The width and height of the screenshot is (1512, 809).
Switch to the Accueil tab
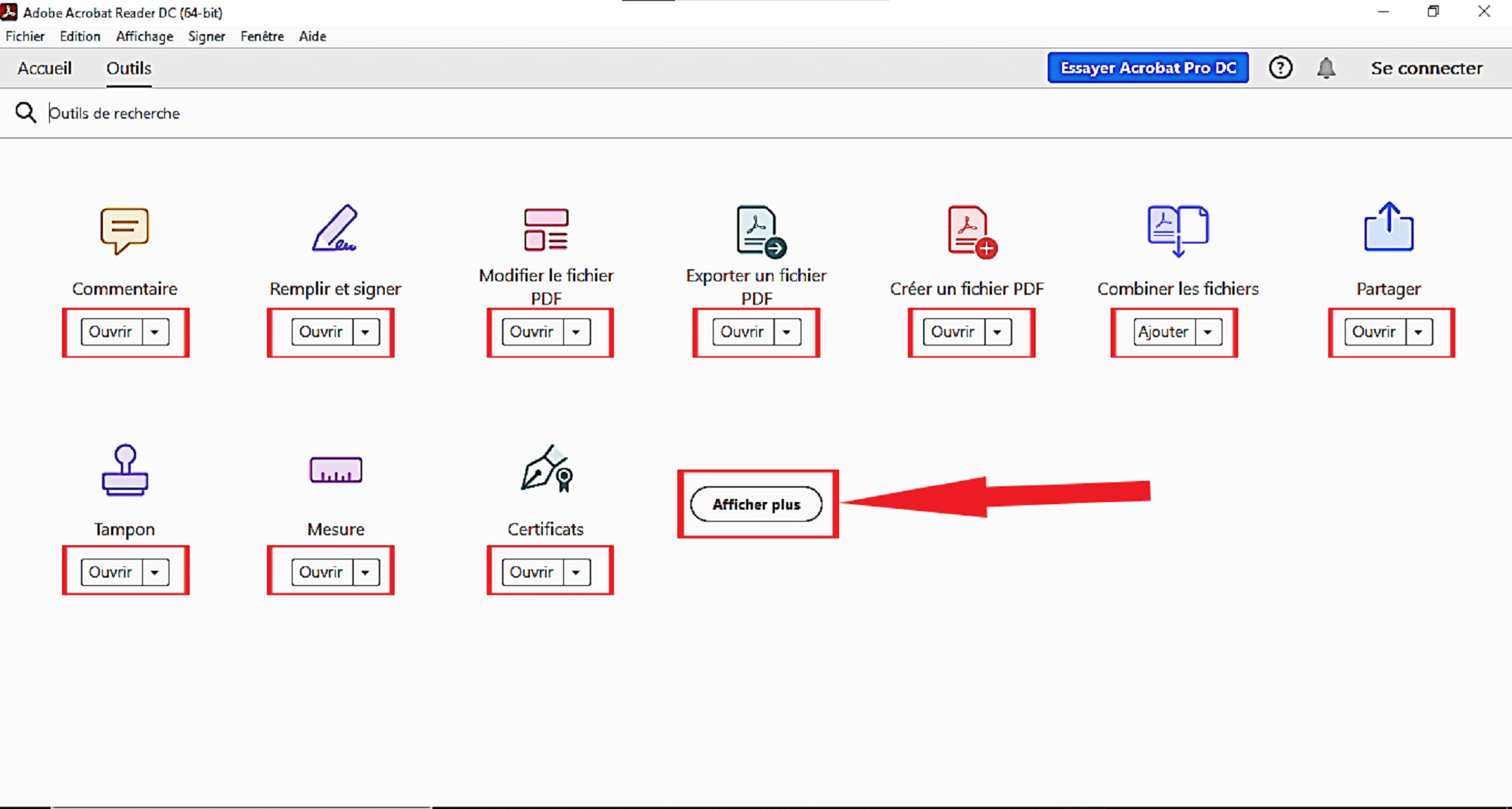[x=45, y=68]
